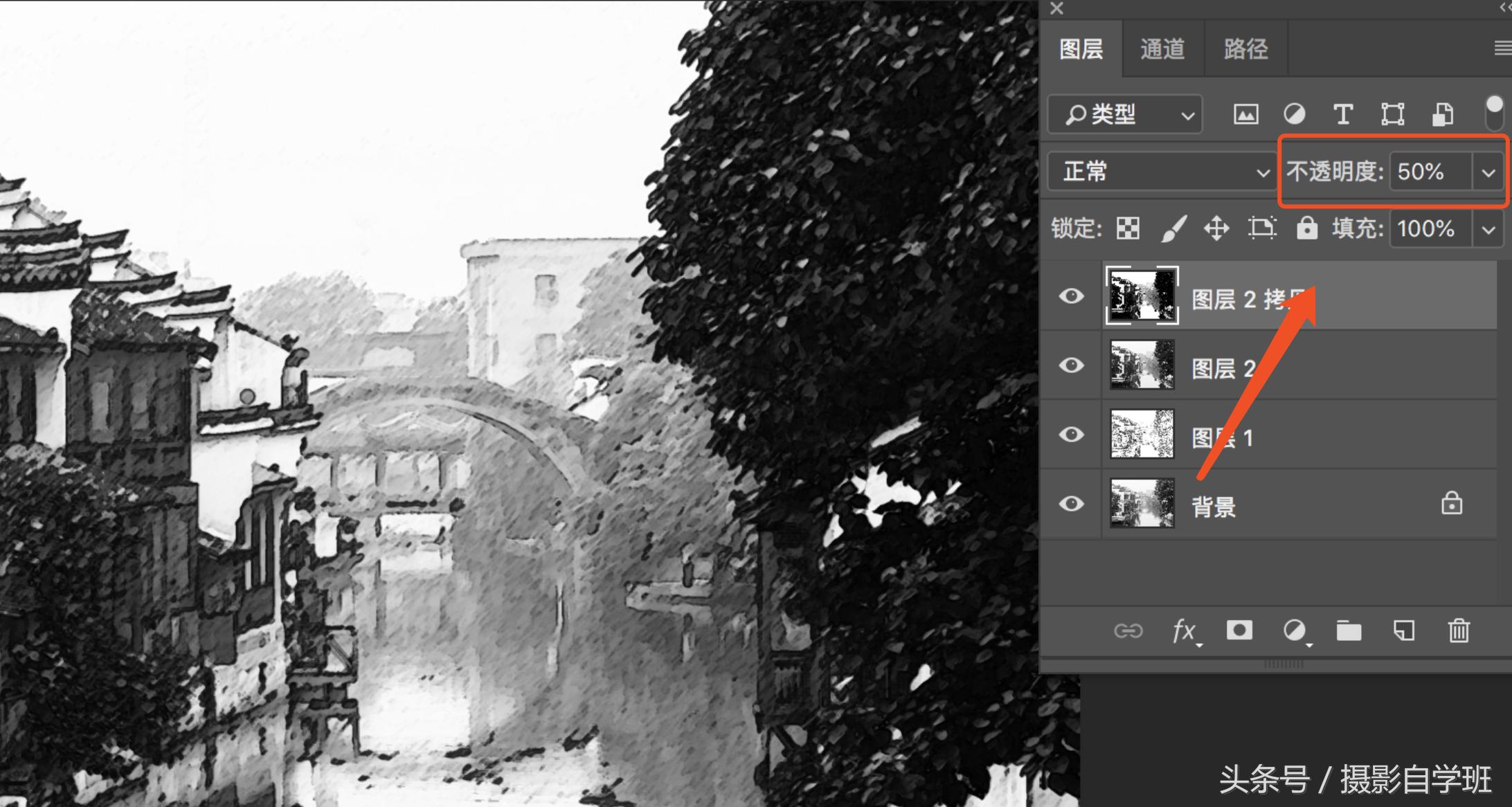Open the blend mode dropdown showing 正常
Screen dimensions: 1512x807
point(1162,171)
